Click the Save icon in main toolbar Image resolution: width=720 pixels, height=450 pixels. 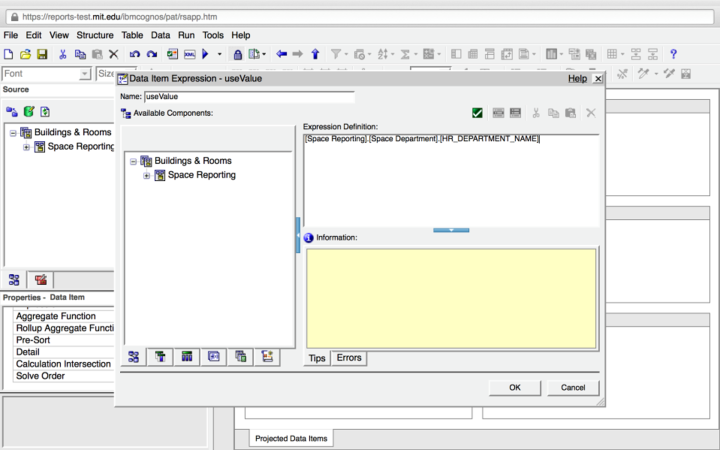click(42, 54)
